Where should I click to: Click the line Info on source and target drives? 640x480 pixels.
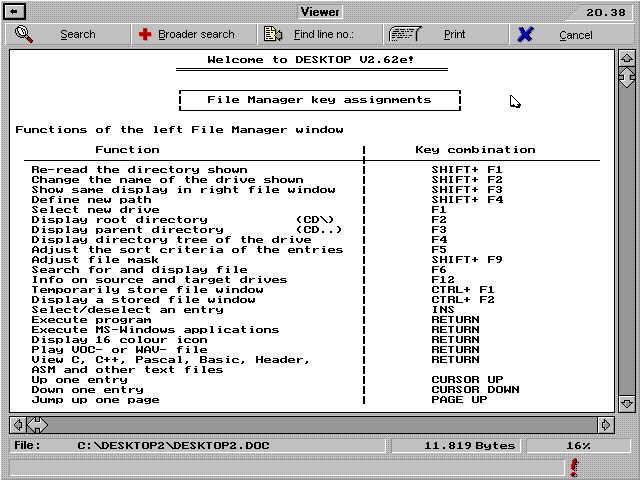tap(159, 280)
